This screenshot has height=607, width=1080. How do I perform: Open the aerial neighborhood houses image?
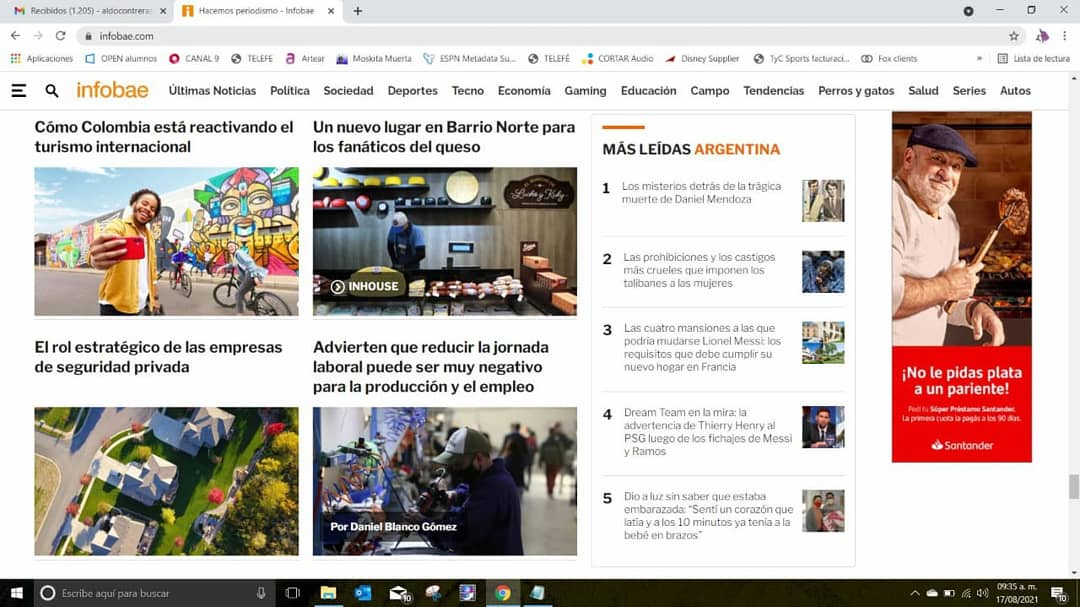pyautogui.click(x=167, y=481)
